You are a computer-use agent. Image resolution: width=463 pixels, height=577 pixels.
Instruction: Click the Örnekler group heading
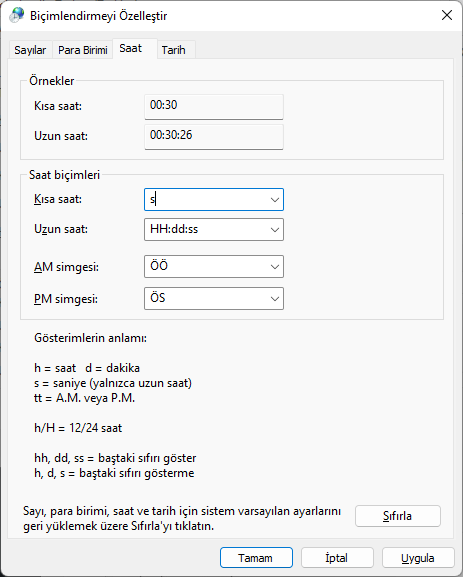pos(52,81)
